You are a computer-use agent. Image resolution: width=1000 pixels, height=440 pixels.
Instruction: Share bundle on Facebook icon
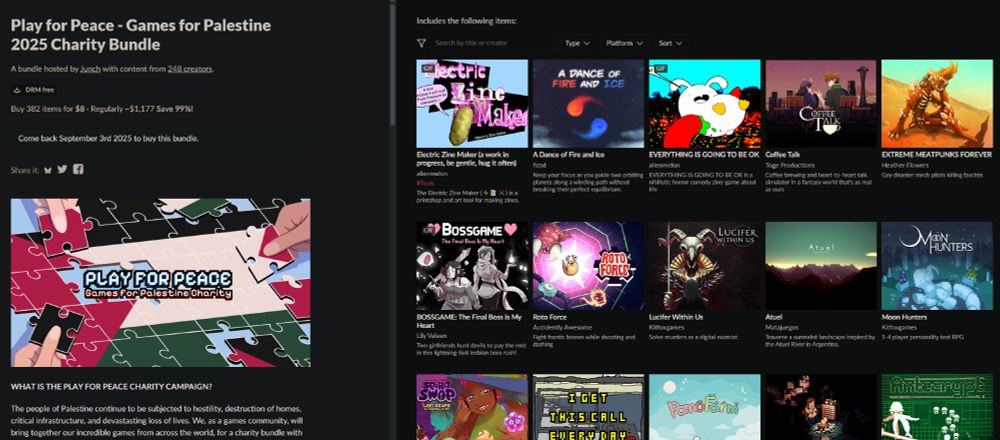pos(78,169)
